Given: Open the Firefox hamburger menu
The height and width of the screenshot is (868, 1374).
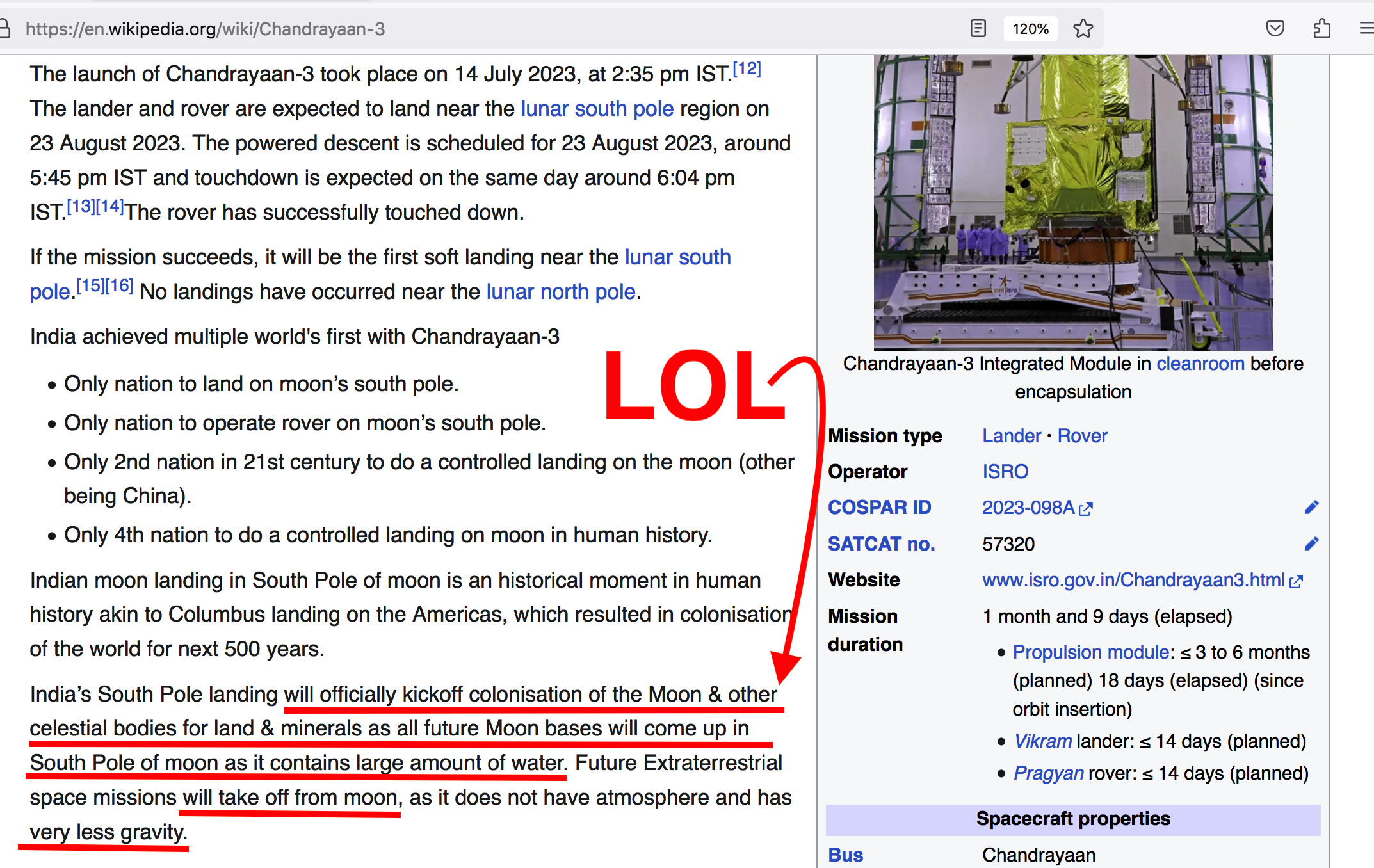Looking at the screenshot, I should pyautogui.click(x=1366, y=29).
